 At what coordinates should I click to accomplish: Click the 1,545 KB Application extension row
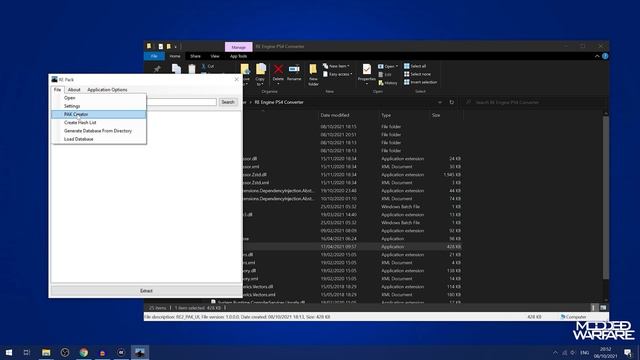click(x=352, y=175)
